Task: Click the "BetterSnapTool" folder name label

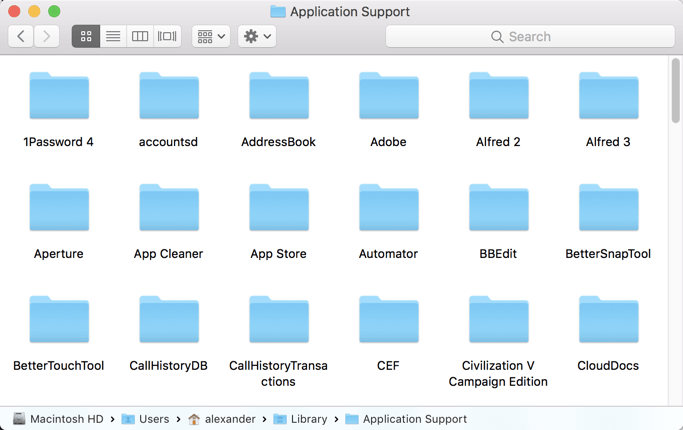Action: coord(608,254)
